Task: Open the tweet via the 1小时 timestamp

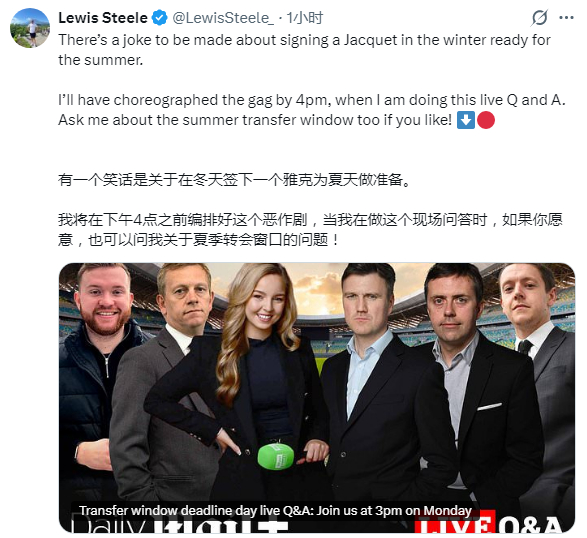Action: (304, 18)
